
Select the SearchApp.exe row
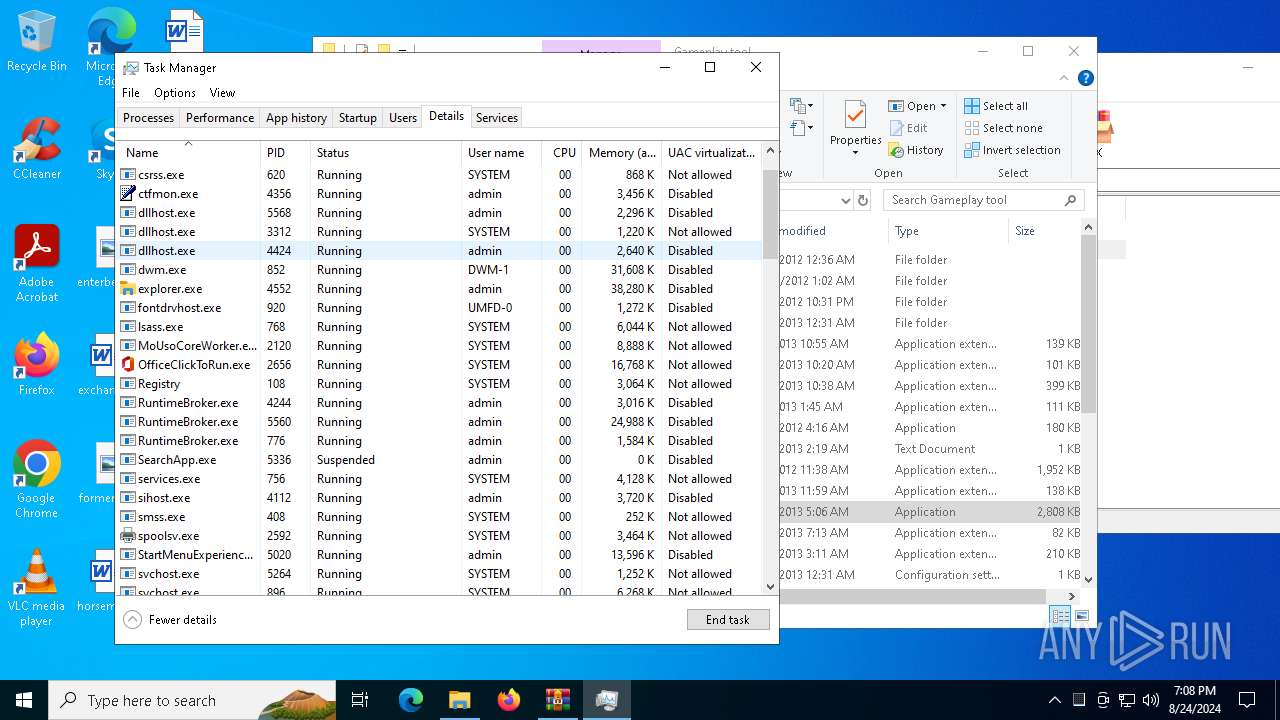[439, 460]
